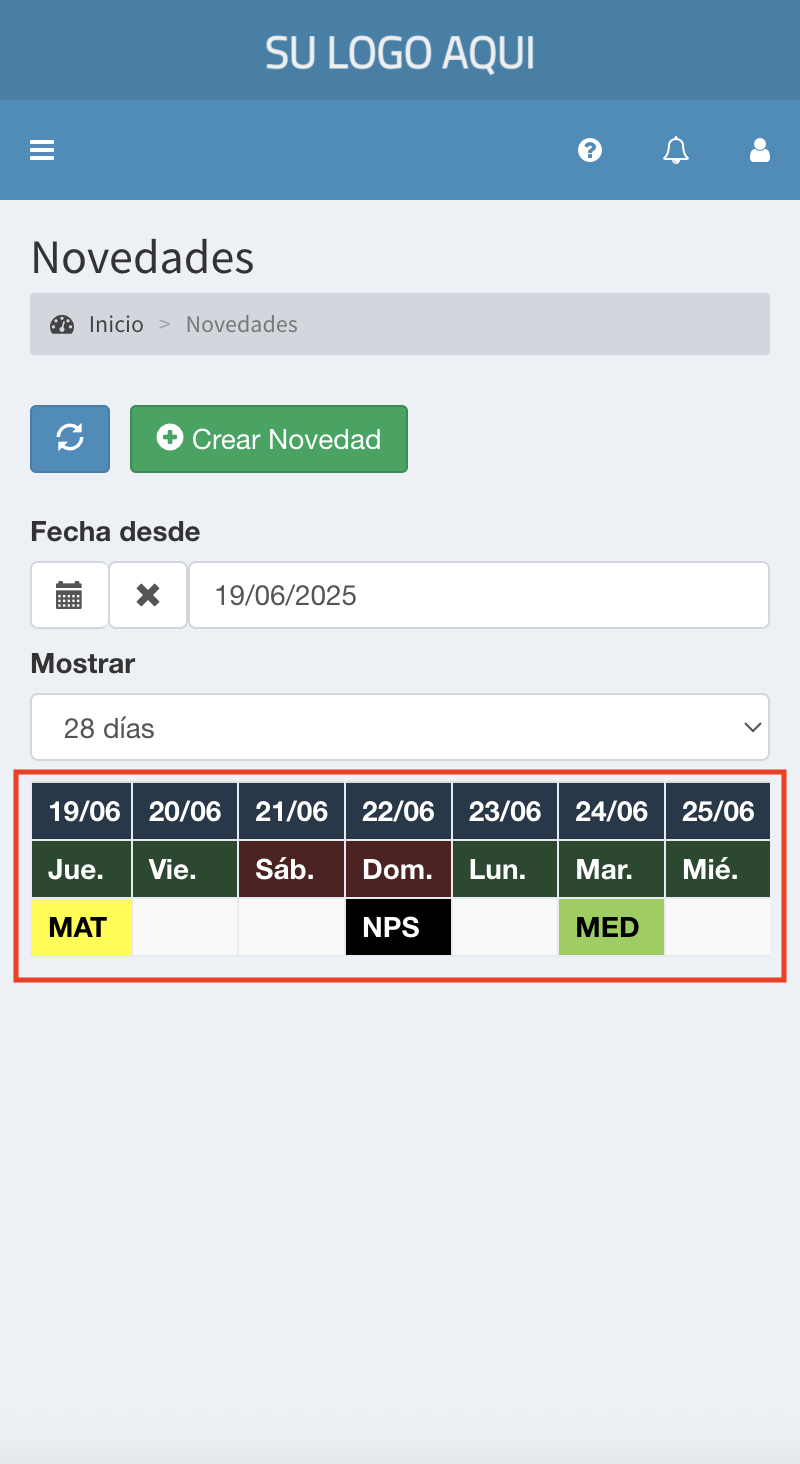This screenshot has height=1464, width=800.
Task: Open the notifications bell
Action: (676, 151)
